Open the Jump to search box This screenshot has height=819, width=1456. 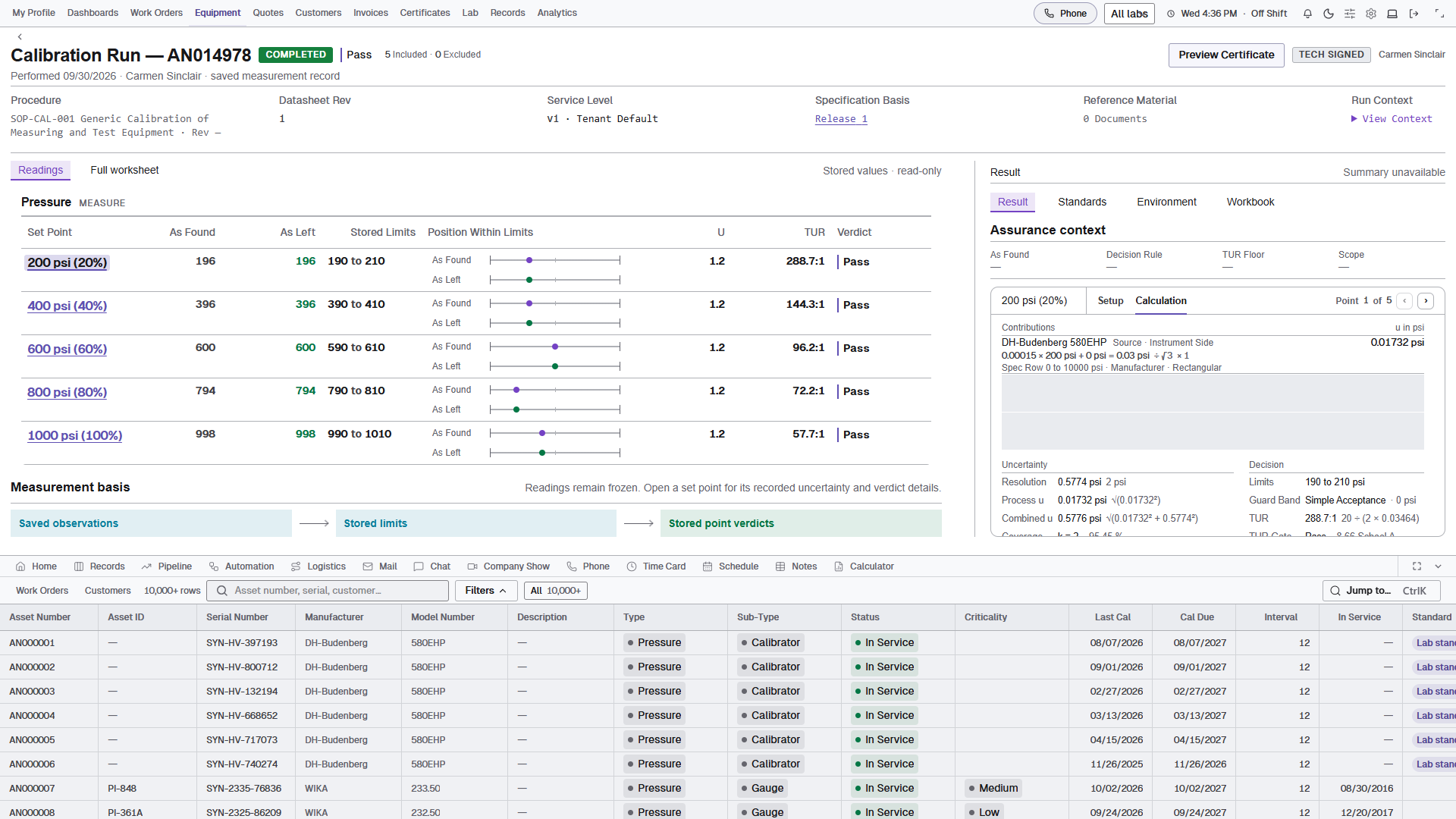point(1381,591)
